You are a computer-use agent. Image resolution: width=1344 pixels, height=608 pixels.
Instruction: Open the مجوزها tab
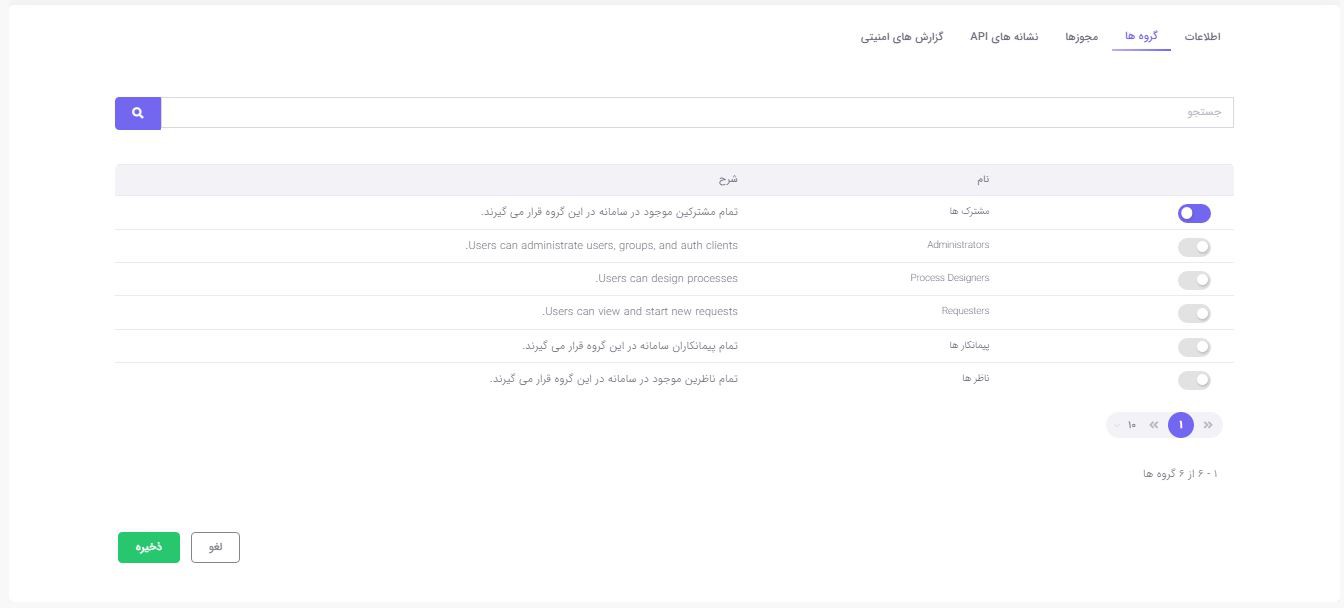click(1081, 37)
